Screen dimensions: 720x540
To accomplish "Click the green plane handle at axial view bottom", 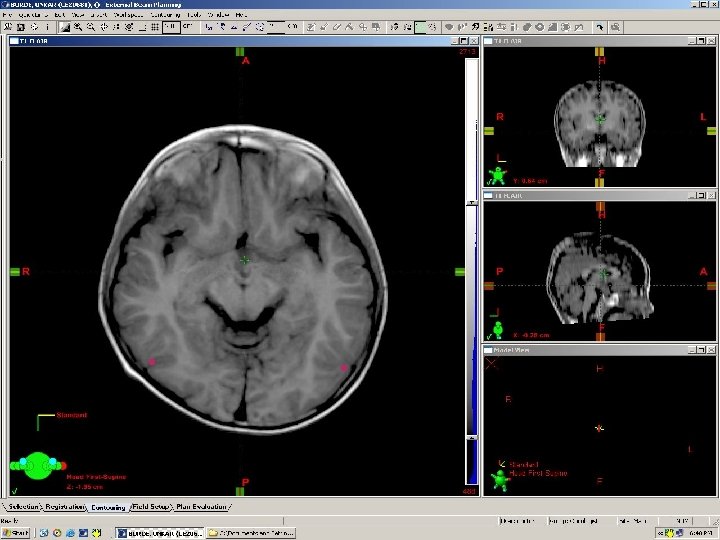I will click(x=240, y=491).
